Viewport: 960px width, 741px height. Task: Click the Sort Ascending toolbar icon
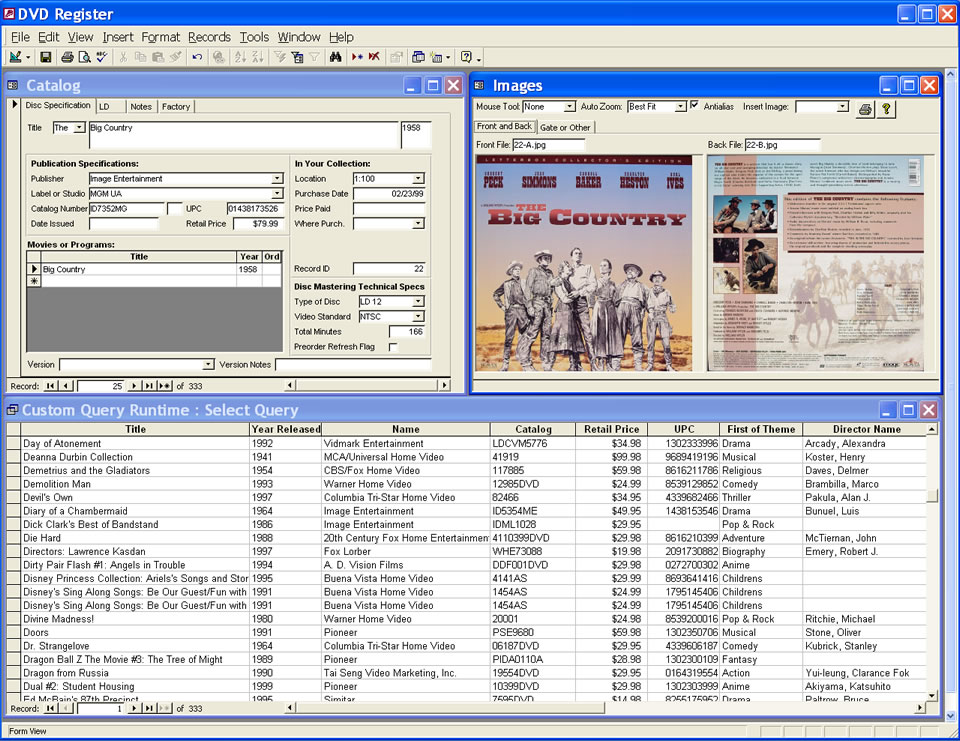(x=240, y=58)
